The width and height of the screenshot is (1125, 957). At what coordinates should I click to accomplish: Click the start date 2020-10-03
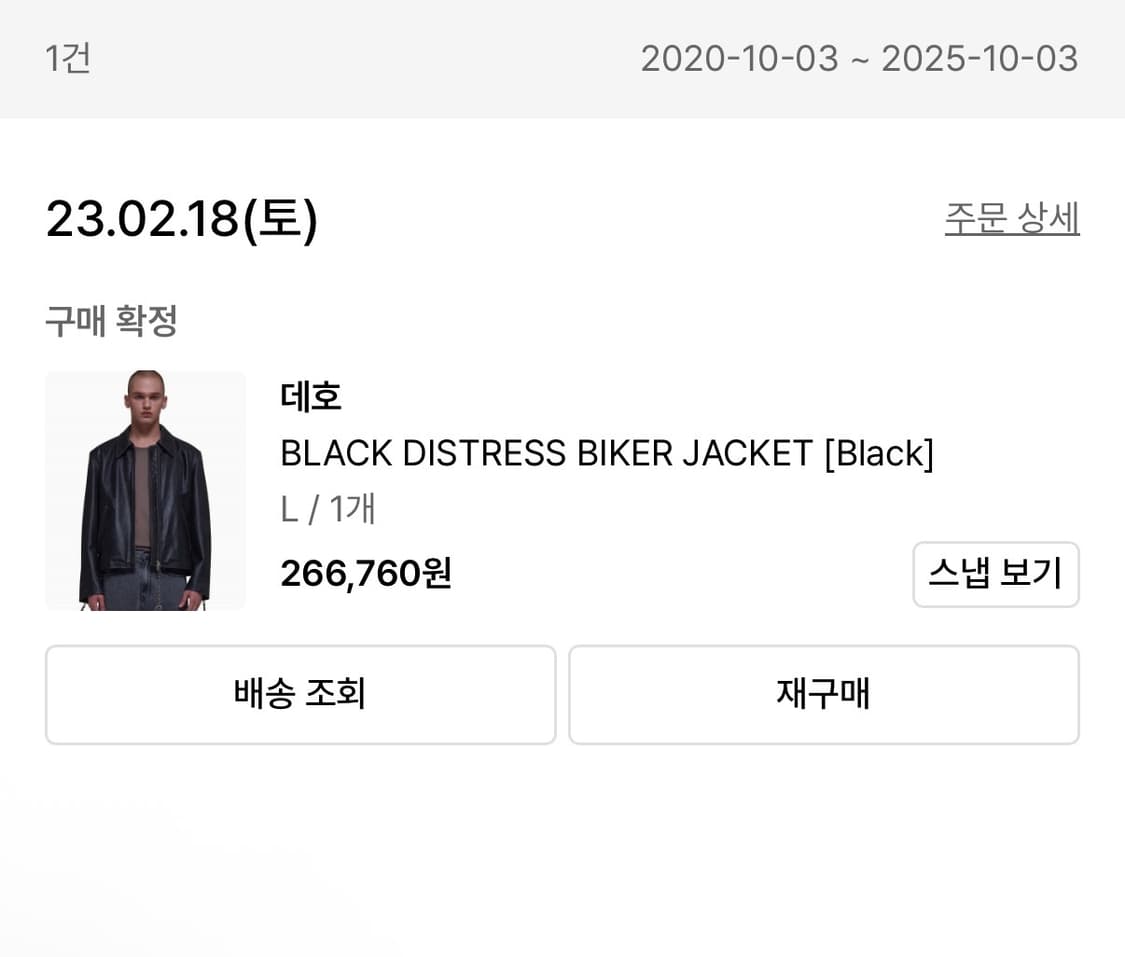pos(739,58)
